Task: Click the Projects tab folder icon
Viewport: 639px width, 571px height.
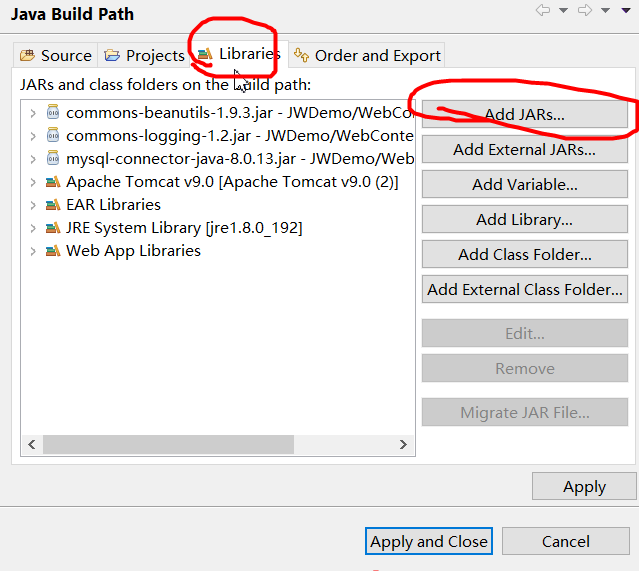Action: tap(112, 55)
